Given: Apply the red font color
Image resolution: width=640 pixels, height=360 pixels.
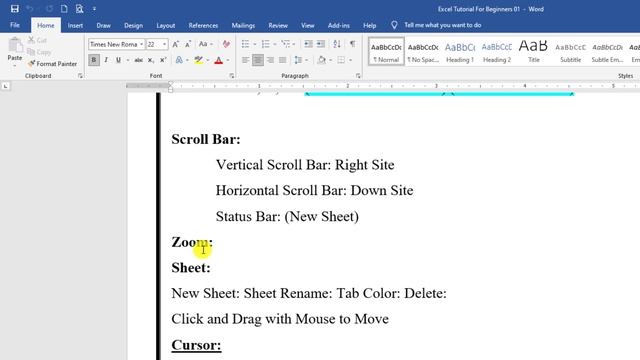Looking at the screenshot, I should 219,60.
